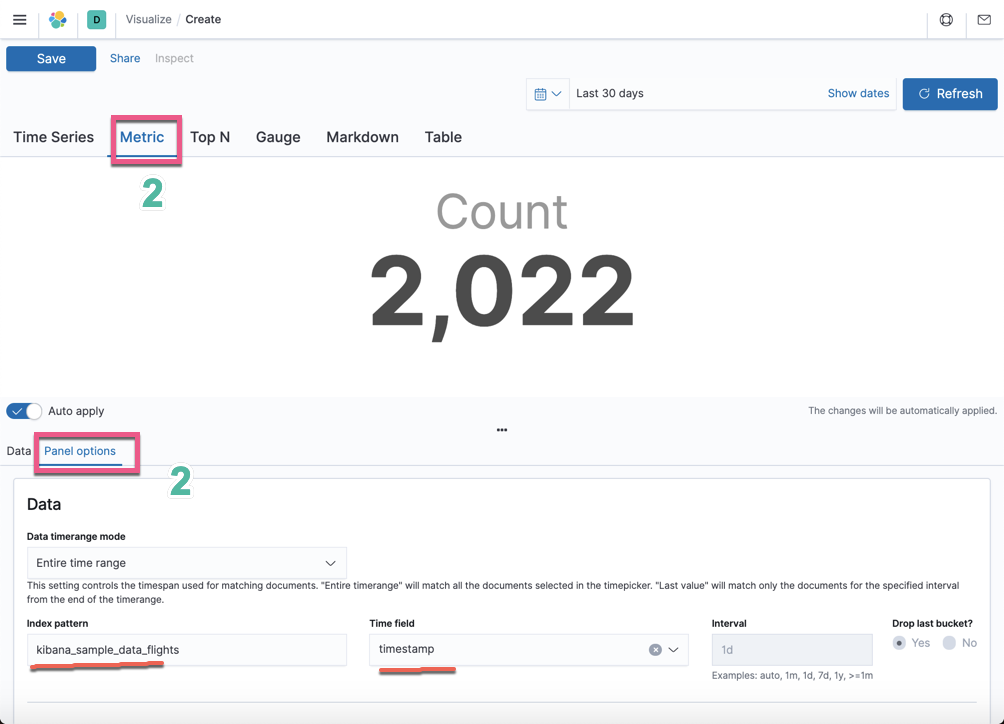The width and height of the screenshot is (1004, 724).
Task: Click the Kibana home logo
Action: click(57, 19)
